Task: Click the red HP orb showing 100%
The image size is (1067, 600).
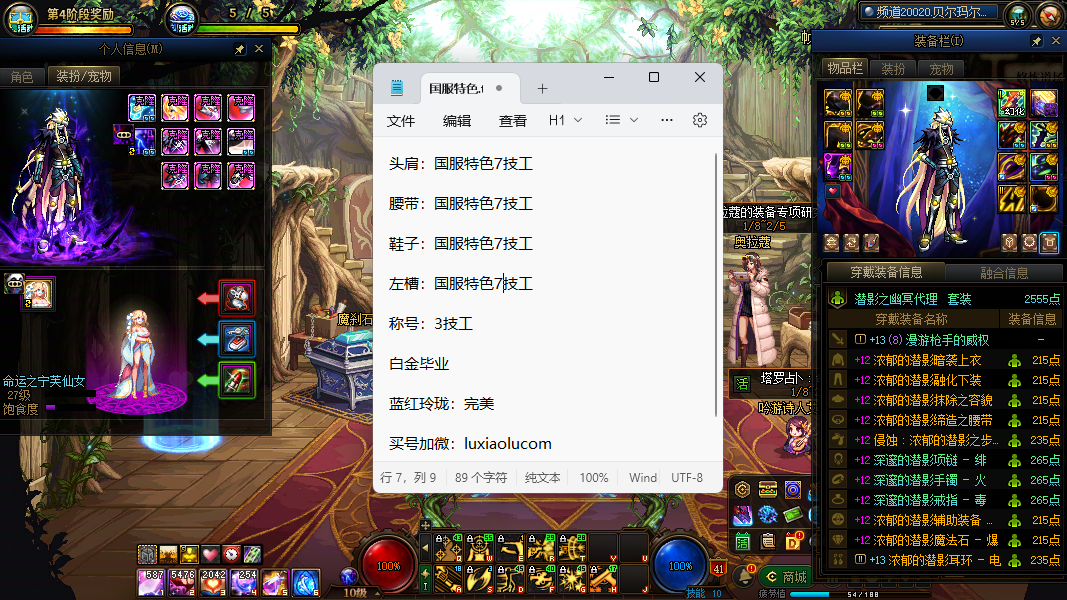Action: tap(388, 564)
